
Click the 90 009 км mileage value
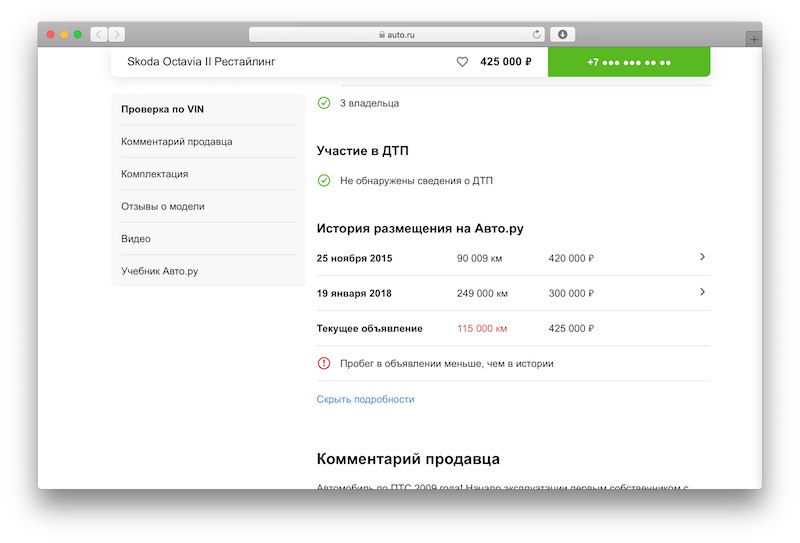tap(480, 258)
